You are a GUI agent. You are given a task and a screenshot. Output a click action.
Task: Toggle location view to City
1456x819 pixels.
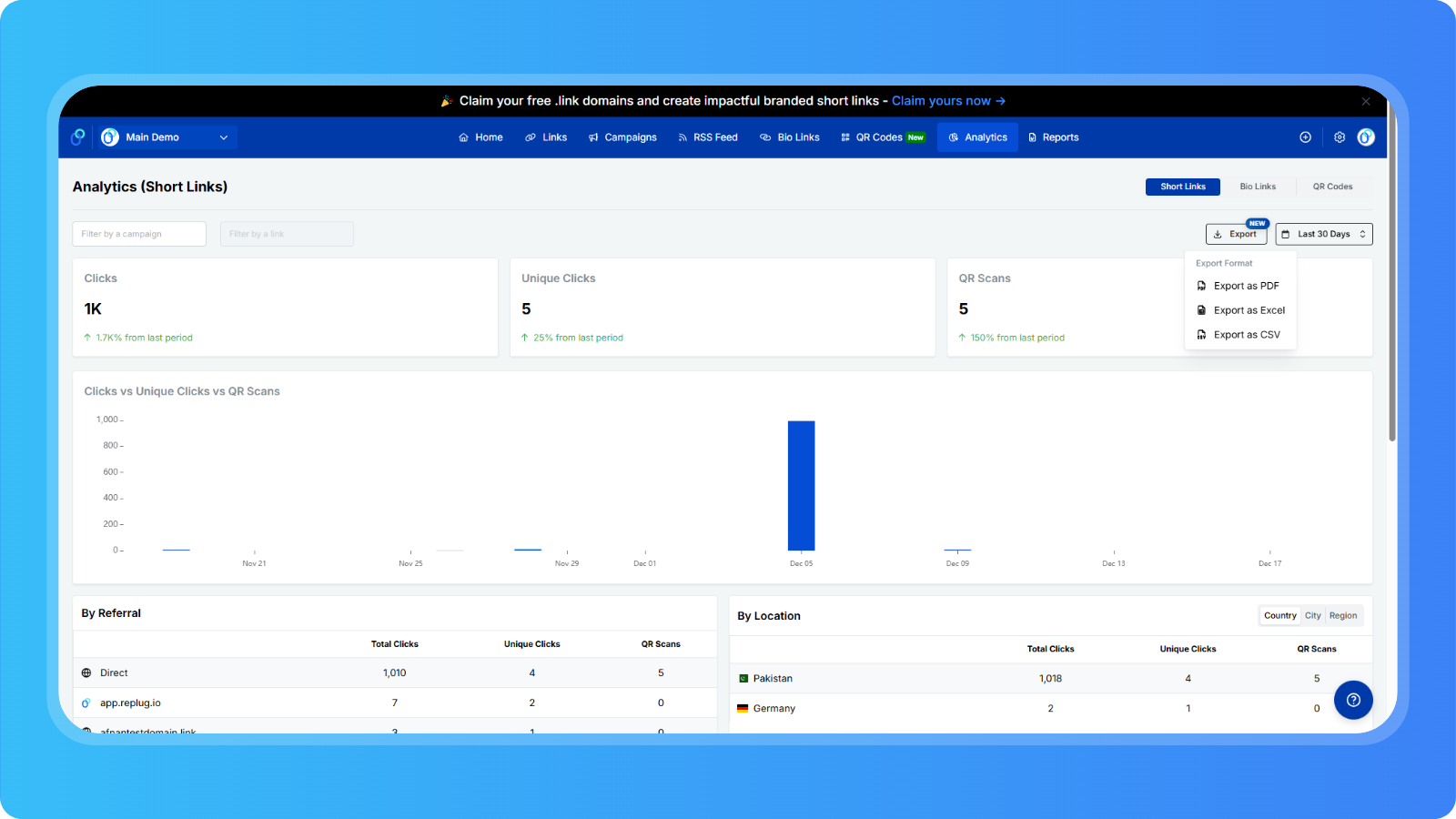pos(1312,616)
